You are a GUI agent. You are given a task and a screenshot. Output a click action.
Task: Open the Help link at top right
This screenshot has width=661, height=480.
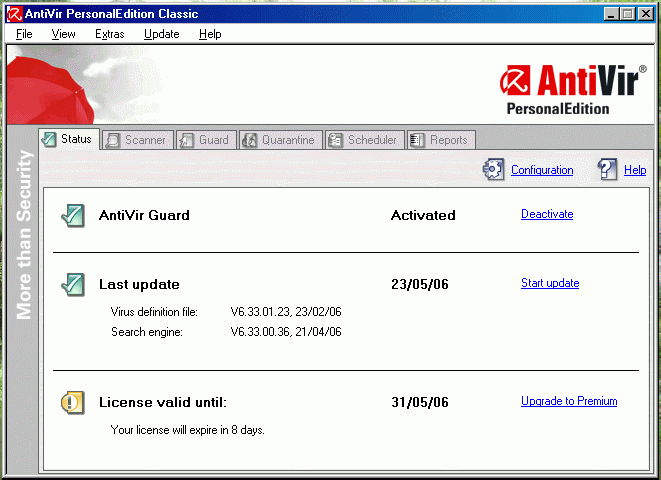(x=635, y=170)
